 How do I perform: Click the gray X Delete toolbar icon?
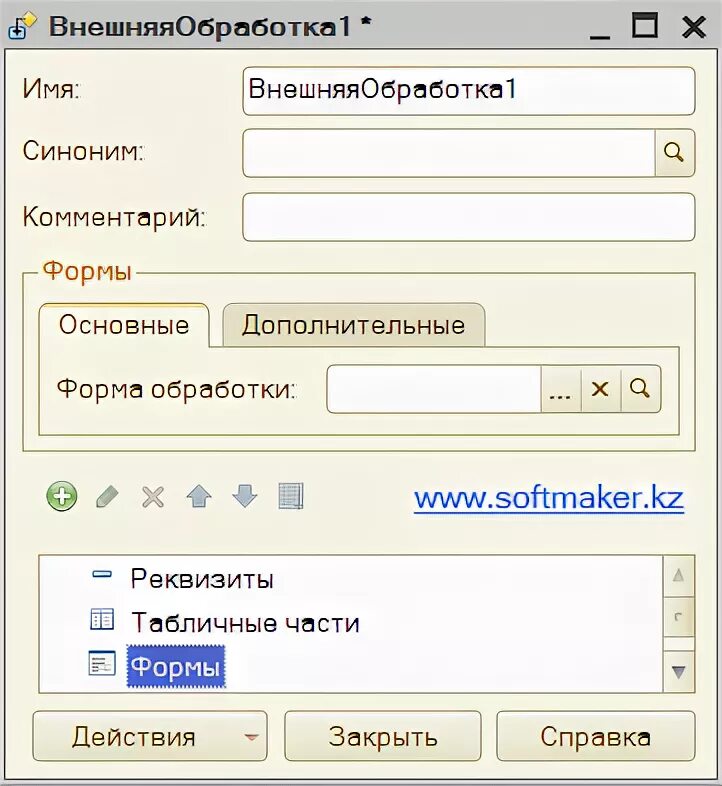click(x=153, y=497)
